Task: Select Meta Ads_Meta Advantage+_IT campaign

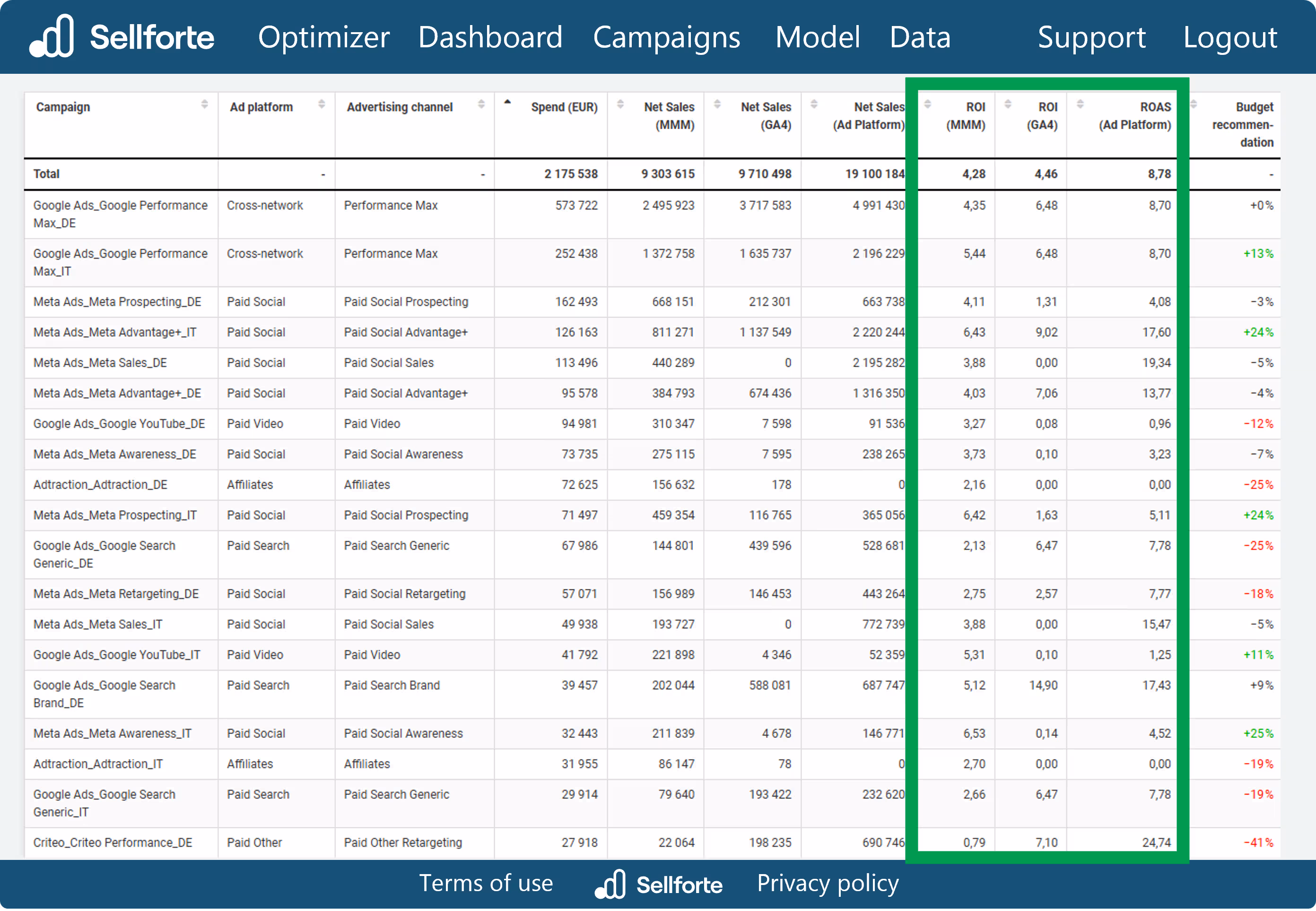Action: [115, 332]
